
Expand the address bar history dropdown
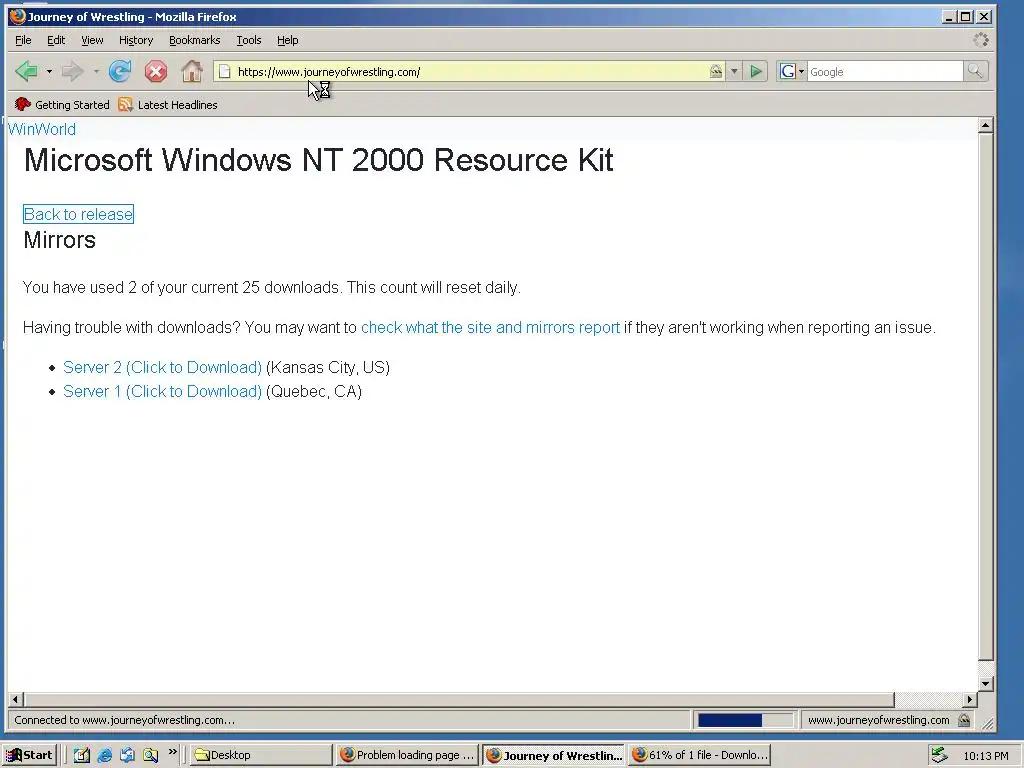click(x=734, y=72)
